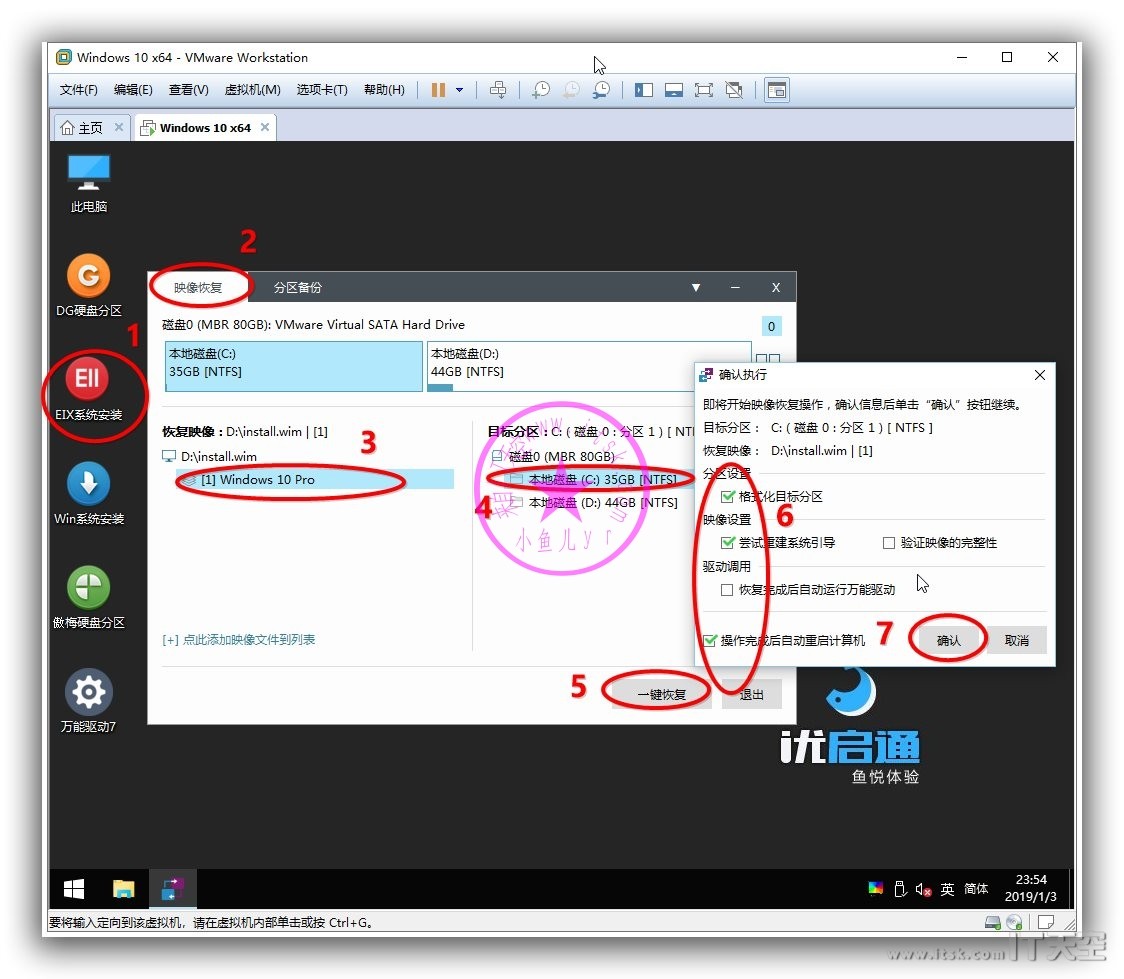Screen dimensions: 1124x979
Task: Open the Windows Start menu
Action: tap(74, 889)
